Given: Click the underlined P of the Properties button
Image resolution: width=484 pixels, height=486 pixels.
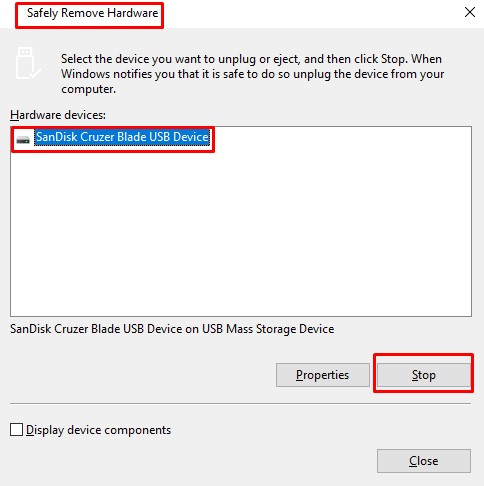Looking at the screenshot, I should pos(300,375).
